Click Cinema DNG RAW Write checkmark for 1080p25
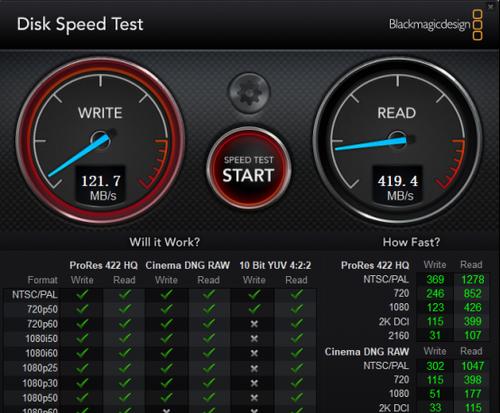The image size is (500, 413). click(167, 368)
